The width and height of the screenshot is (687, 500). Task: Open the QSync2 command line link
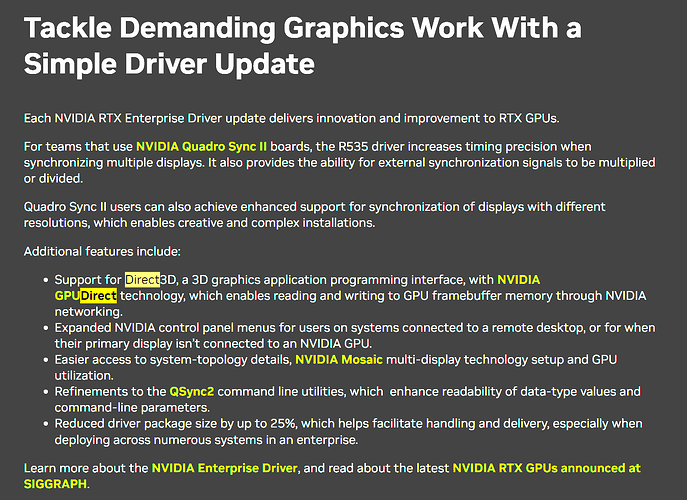click(x=191, y=391)
